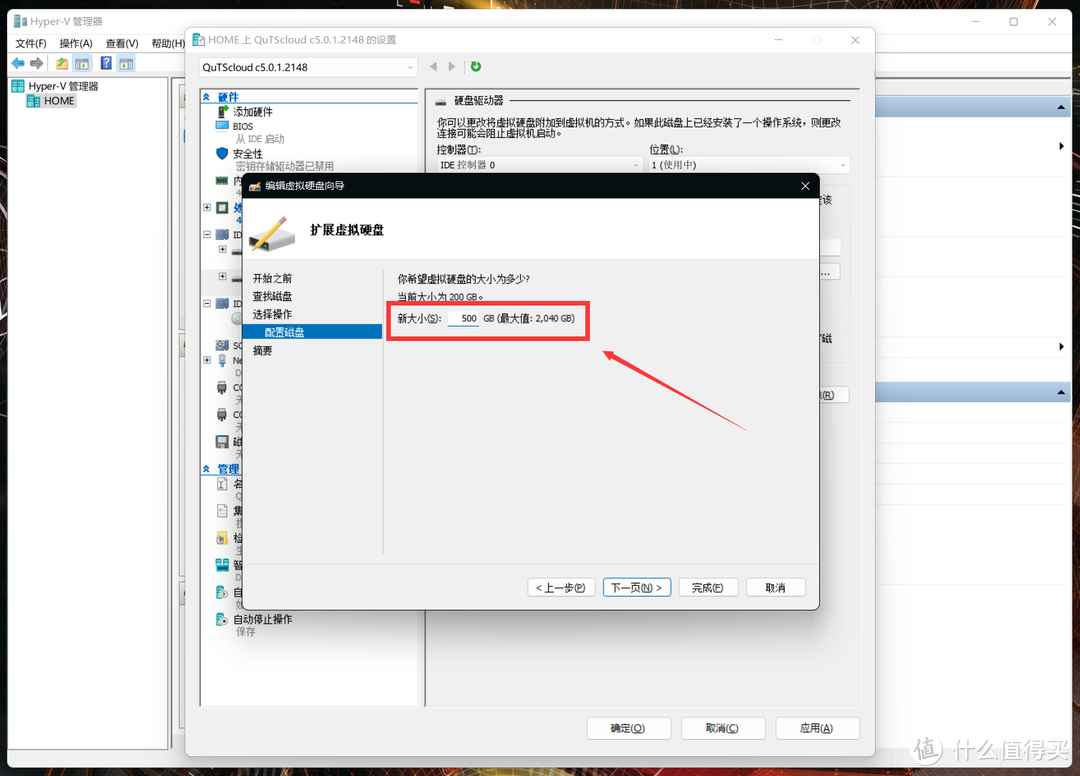This screenshot has height=776, width=1080.
Task: Open 操作(A) menu
Action: pos(76,43)
